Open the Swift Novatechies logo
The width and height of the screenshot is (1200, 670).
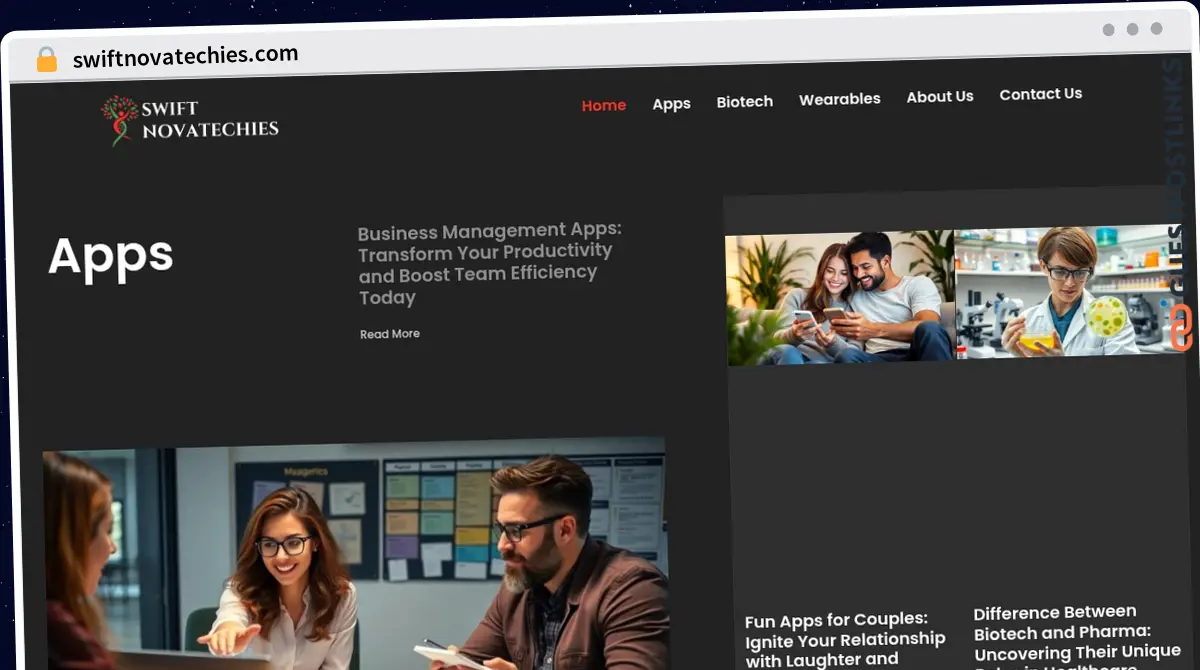pyautogui.click(x=190, y=120)
